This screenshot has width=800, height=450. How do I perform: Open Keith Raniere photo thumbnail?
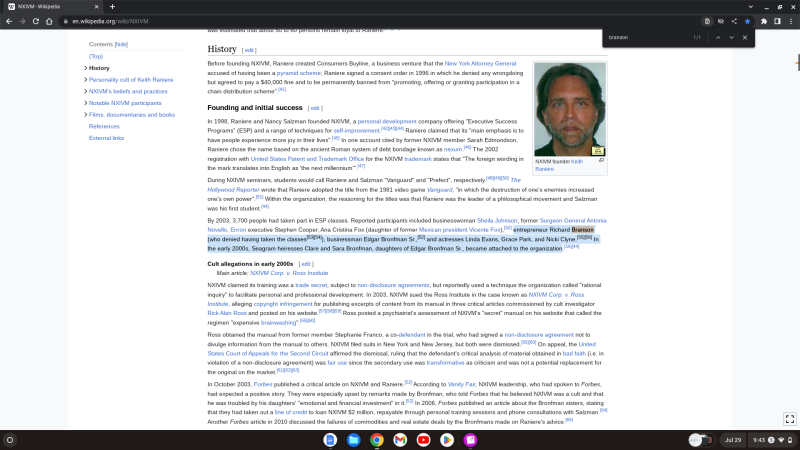tap(569, 109)
